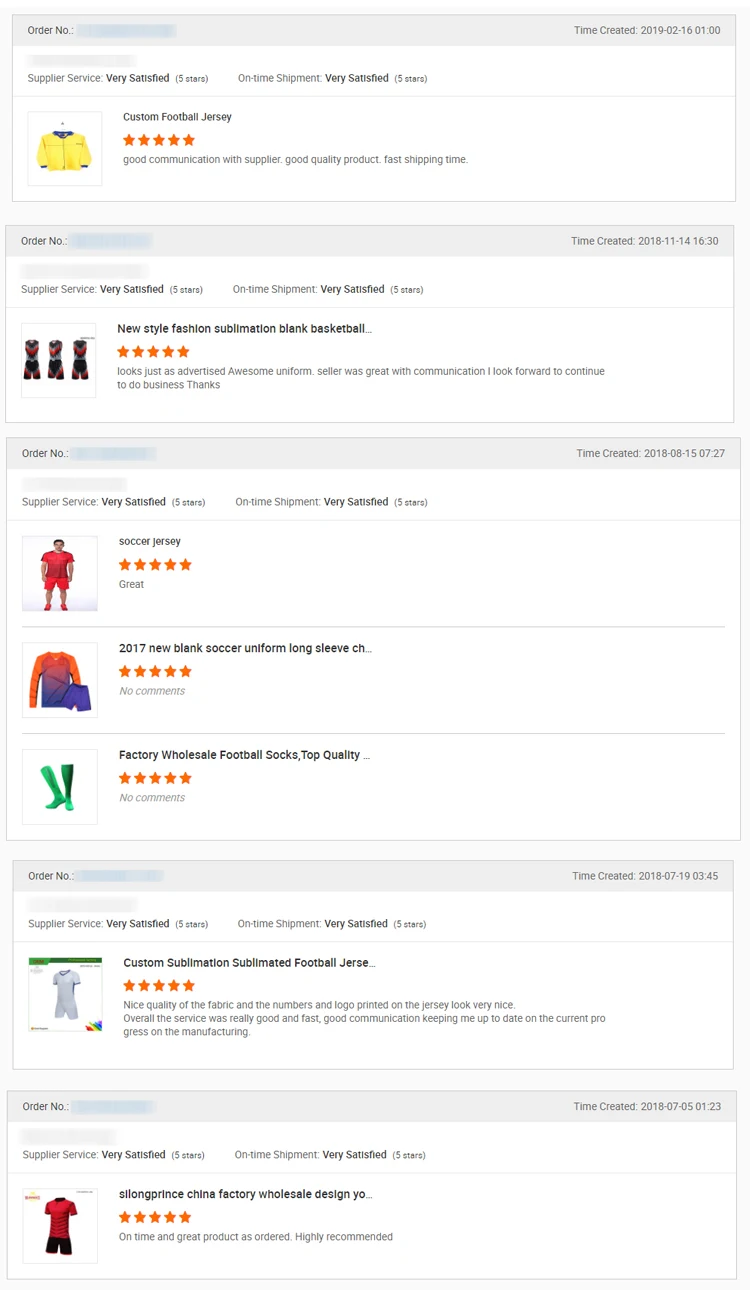The height and width of the screenshot is (1290, 750).
Task: Click star rating under Football Socks listing
Action: pos(155,778)
